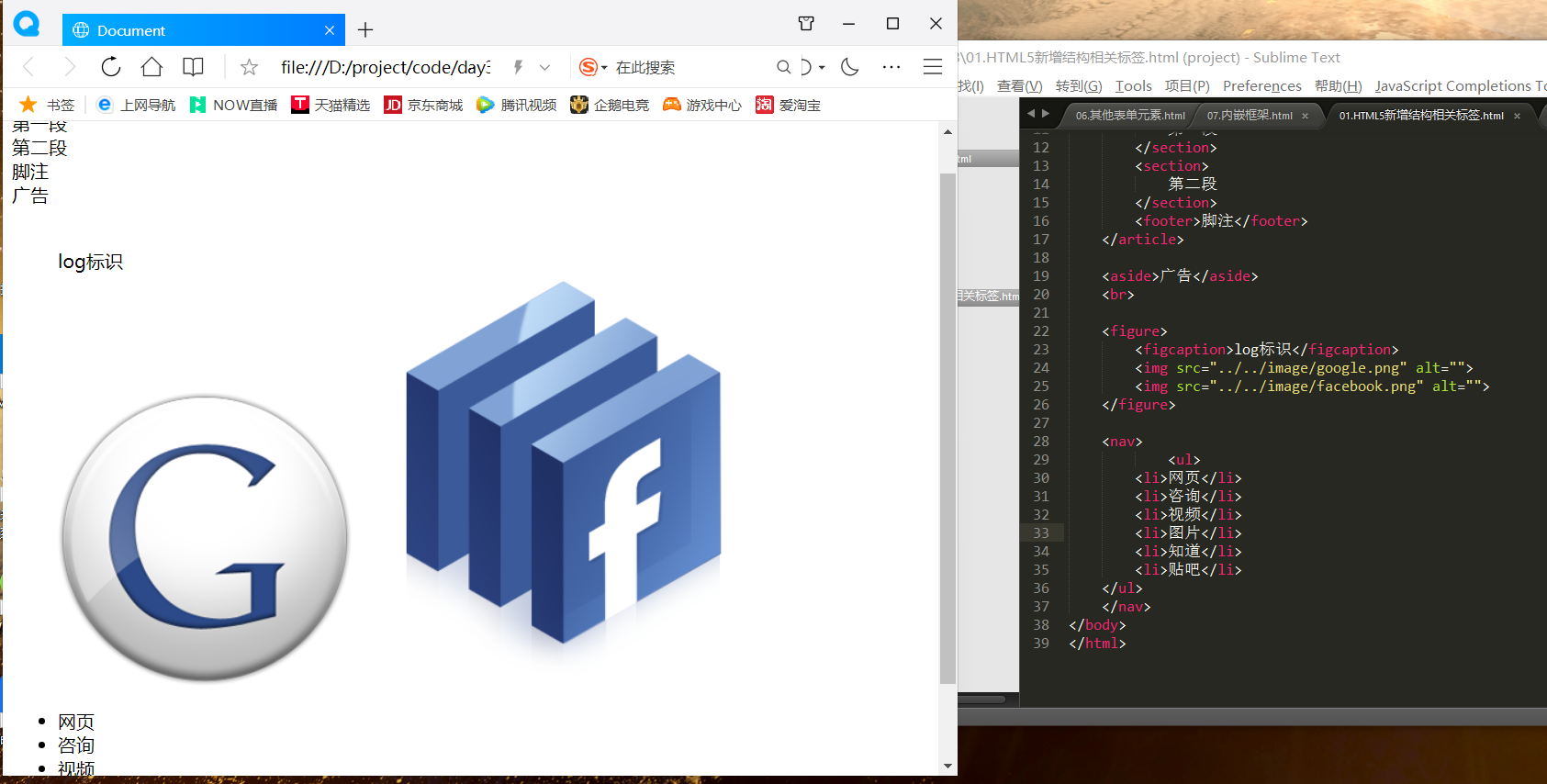Open the 书签 bookmarks star item
The image size is (1547, 784).
pos(47,105)
